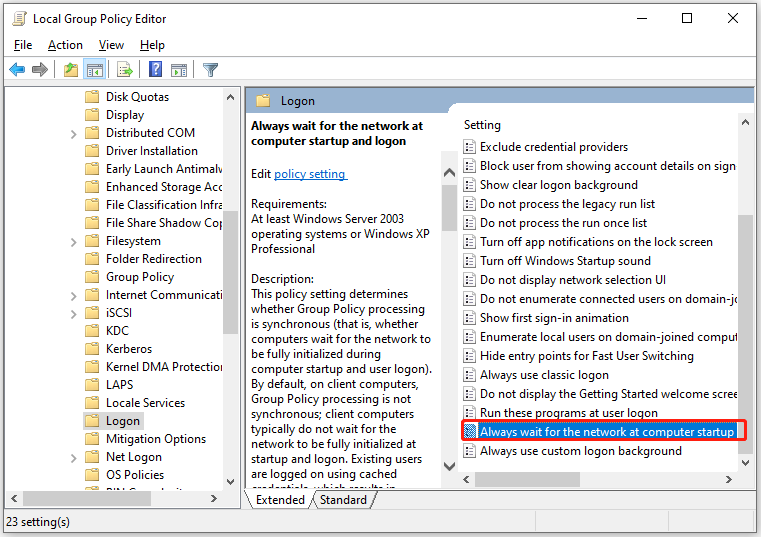Click the LAPS folder icon
761x537 pixels.
92,385
